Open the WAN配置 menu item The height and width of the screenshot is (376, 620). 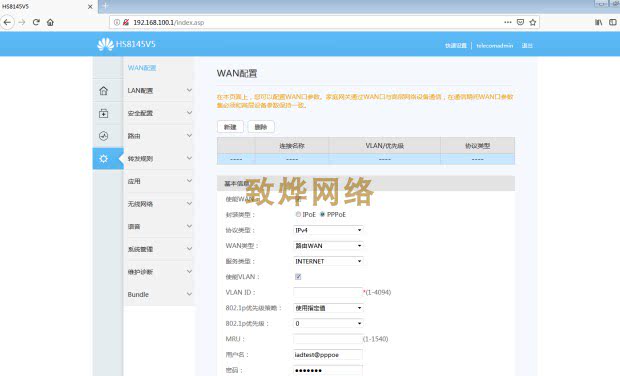point(142,68)
